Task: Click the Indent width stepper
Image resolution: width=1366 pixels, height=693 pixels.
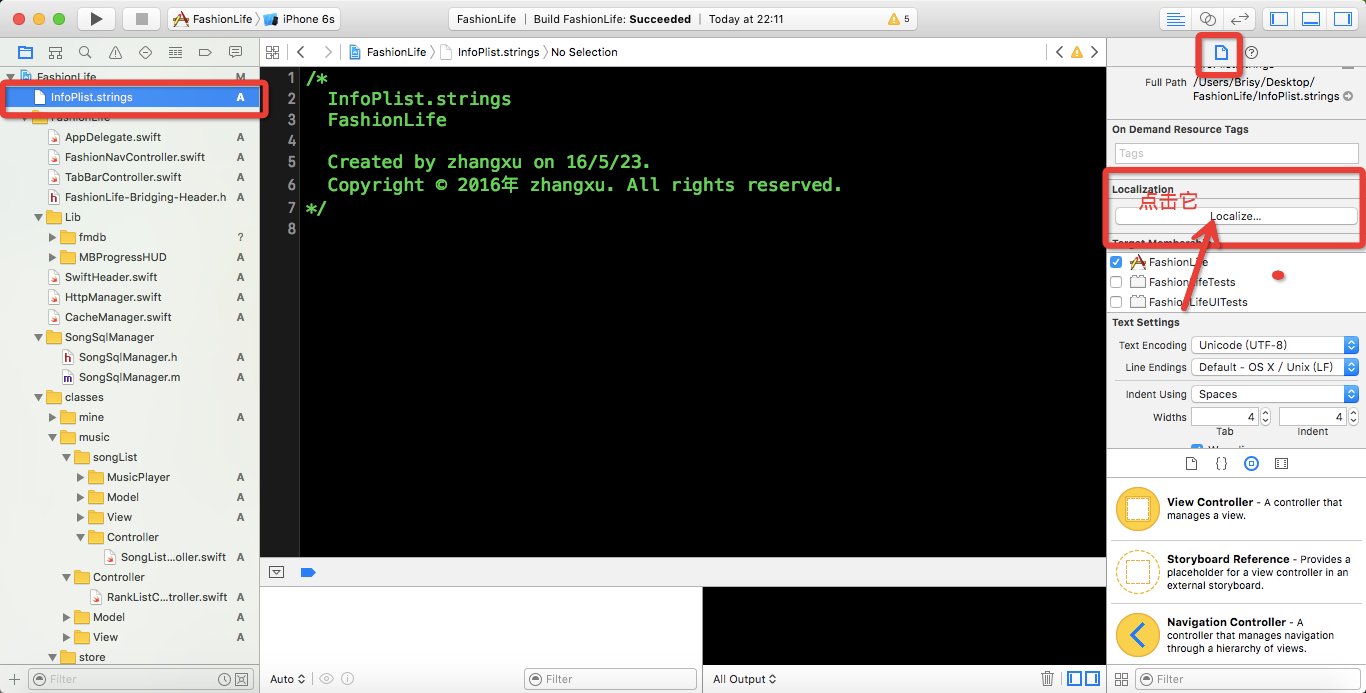Action: point(1353,417)
